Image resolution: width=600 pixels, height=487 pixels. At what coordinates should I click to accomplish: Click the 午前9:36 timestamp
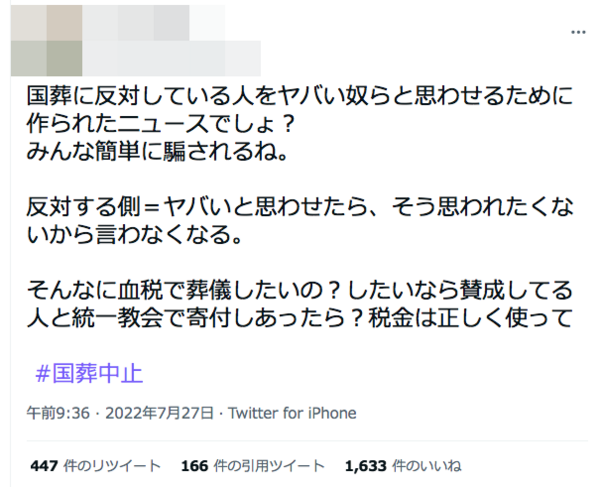tap(58, 413)
